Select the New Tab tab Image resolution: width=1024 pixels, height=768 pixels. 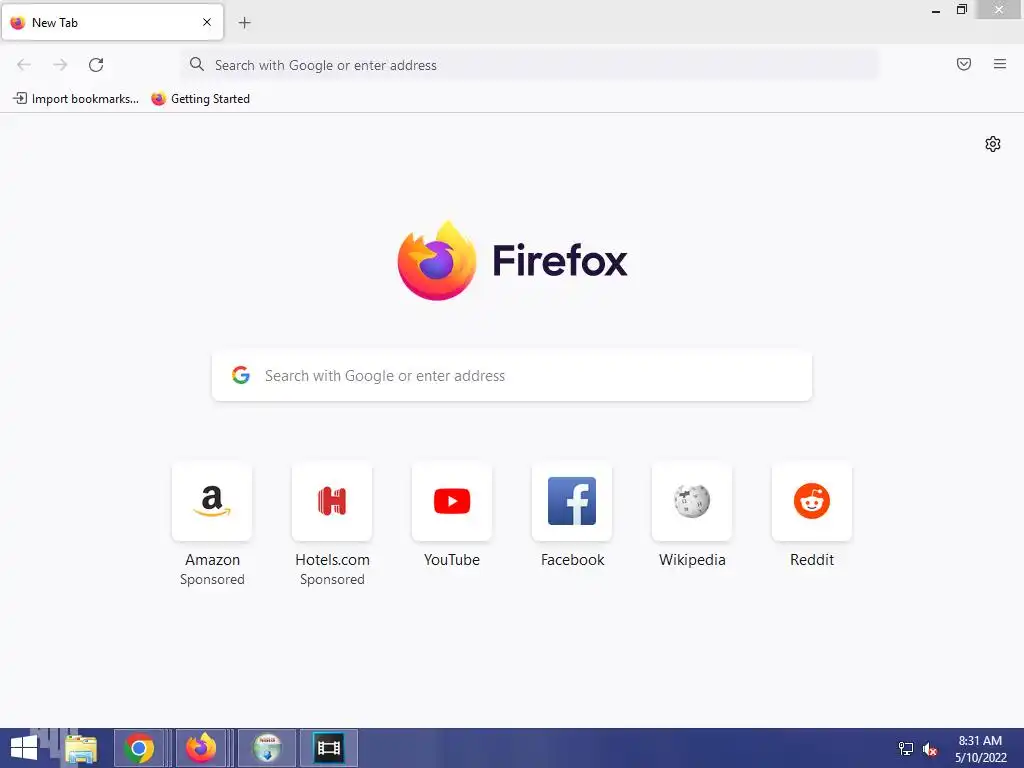112,22
